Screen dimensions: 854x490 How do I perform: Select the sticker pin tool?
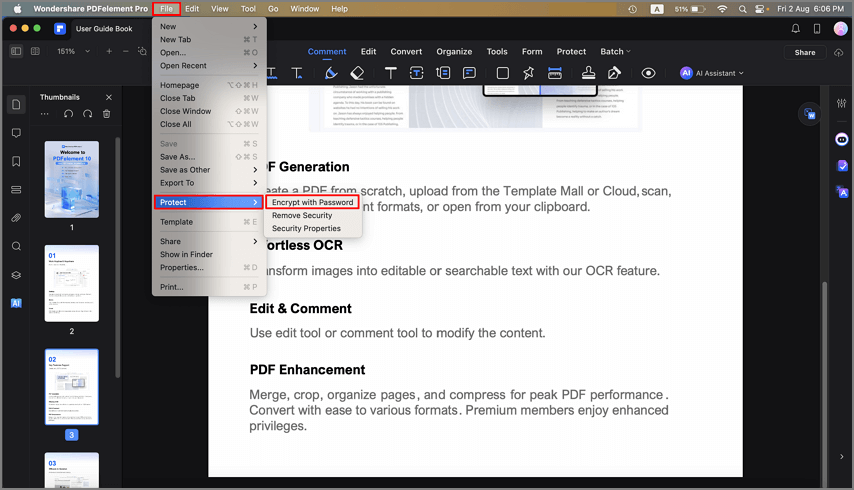(x=528, y=73)
